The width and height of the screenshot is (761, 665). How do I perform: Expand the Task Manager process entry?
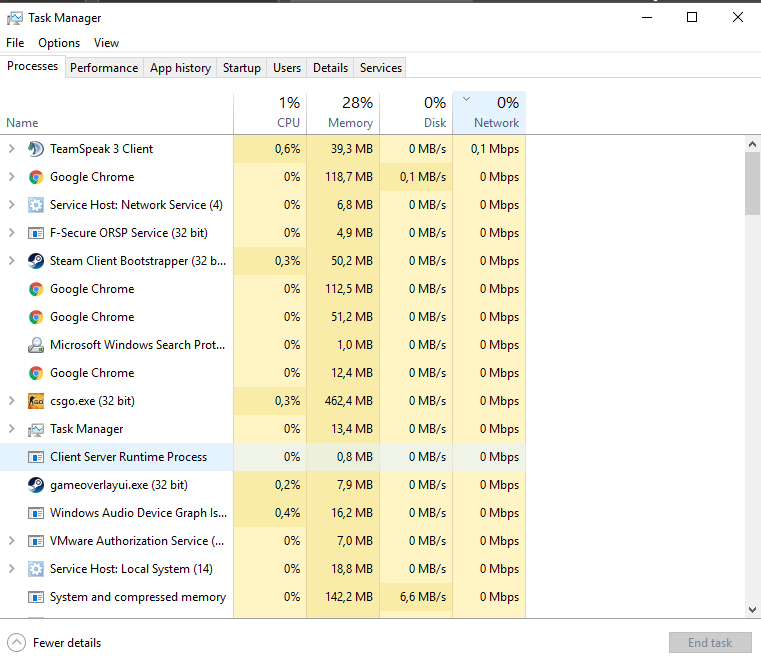pyautogui.click(x=12, y=429)
